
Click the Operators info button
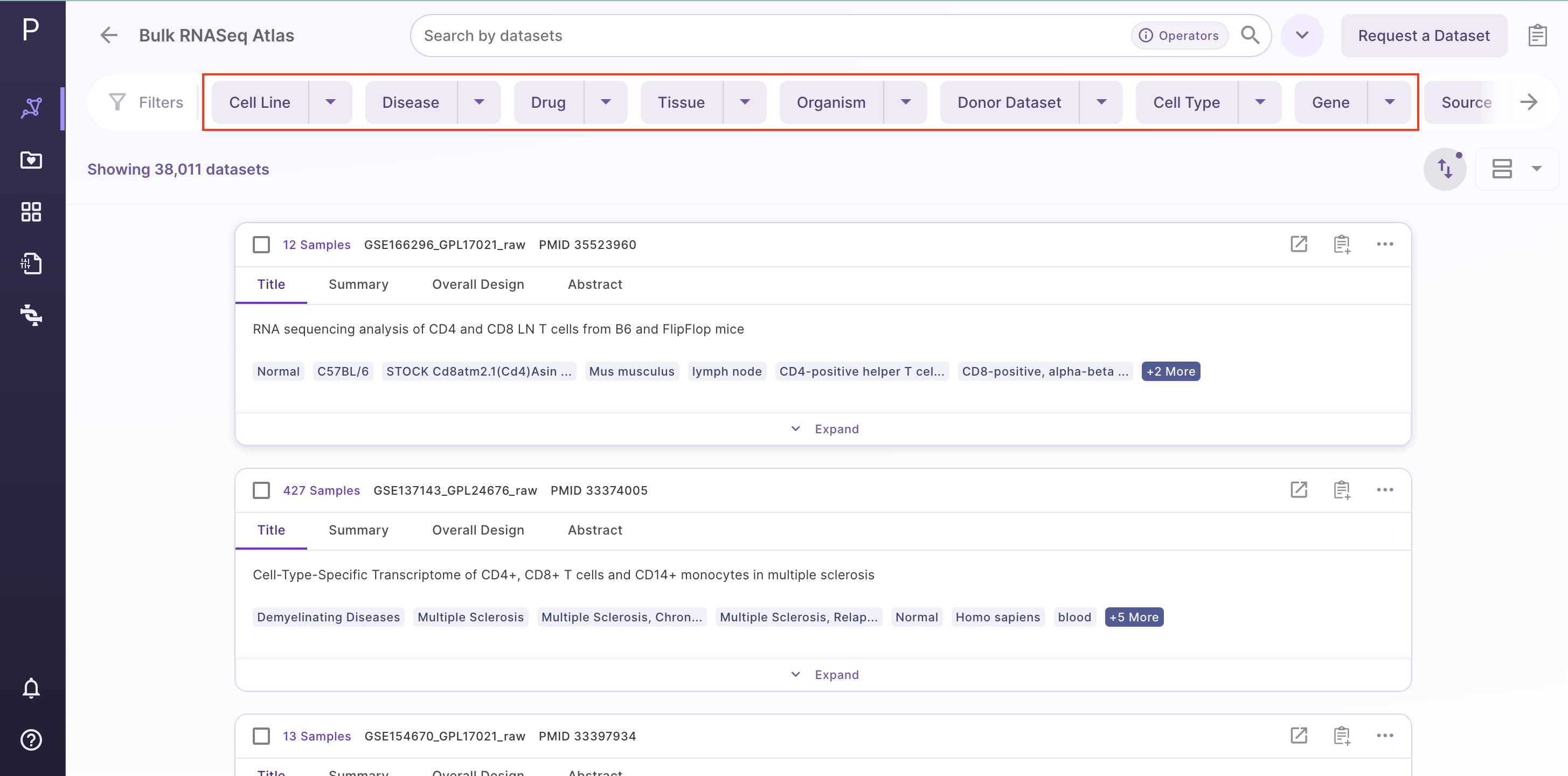pos(1179,36)
